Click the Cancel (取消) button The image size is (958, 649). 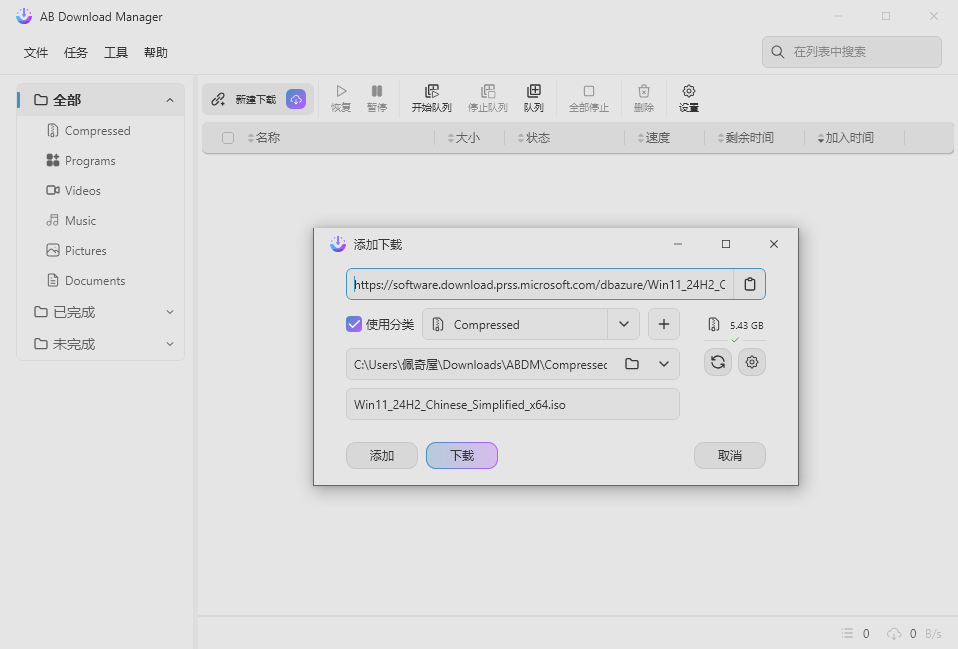(x=729, y=456)
